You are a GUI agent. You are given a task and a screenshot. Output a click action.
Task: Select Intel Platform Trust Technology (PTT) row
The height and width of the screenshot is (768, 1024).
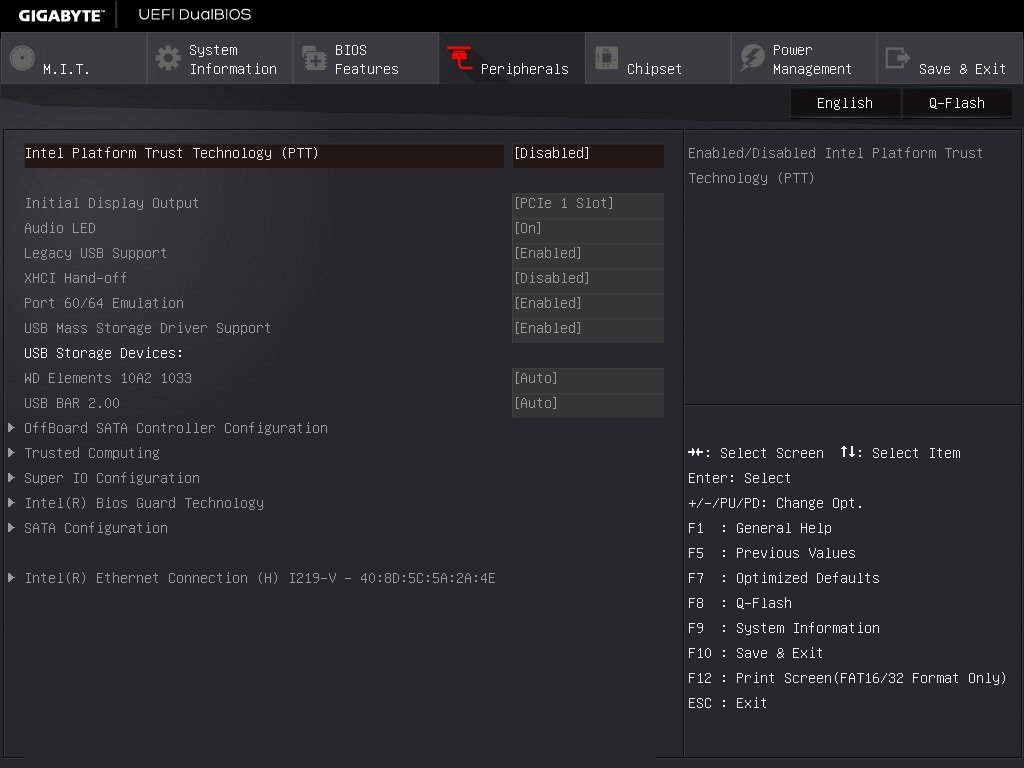pos(264,154)
